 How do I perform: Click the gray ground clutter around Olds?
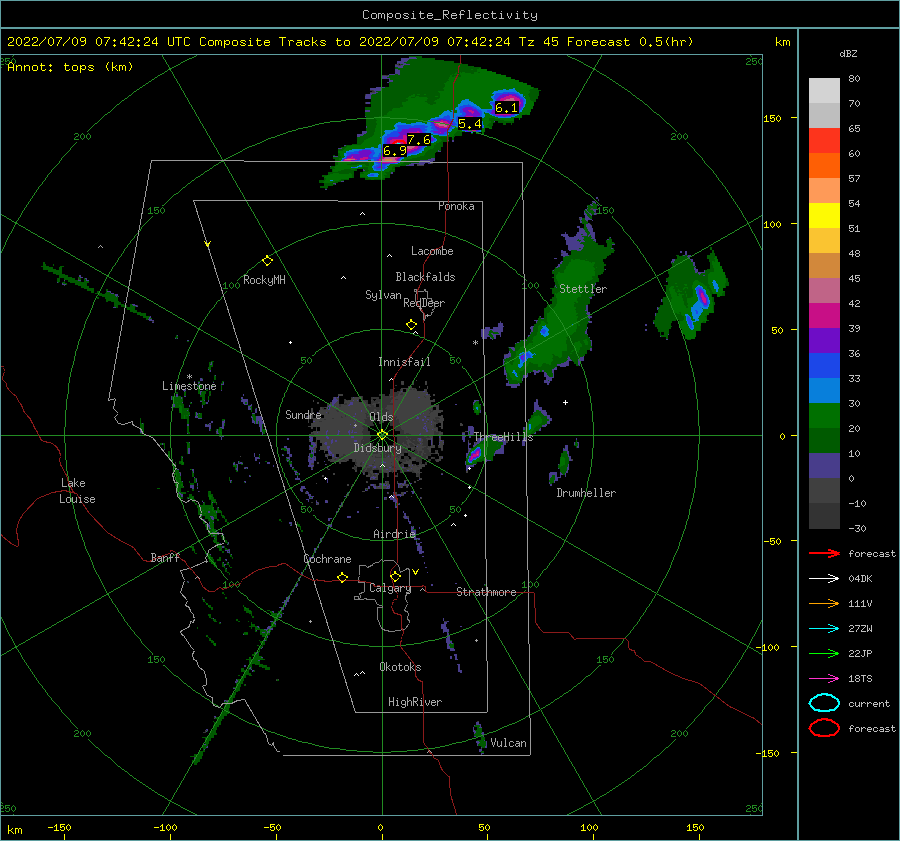(x=379, y=433)
